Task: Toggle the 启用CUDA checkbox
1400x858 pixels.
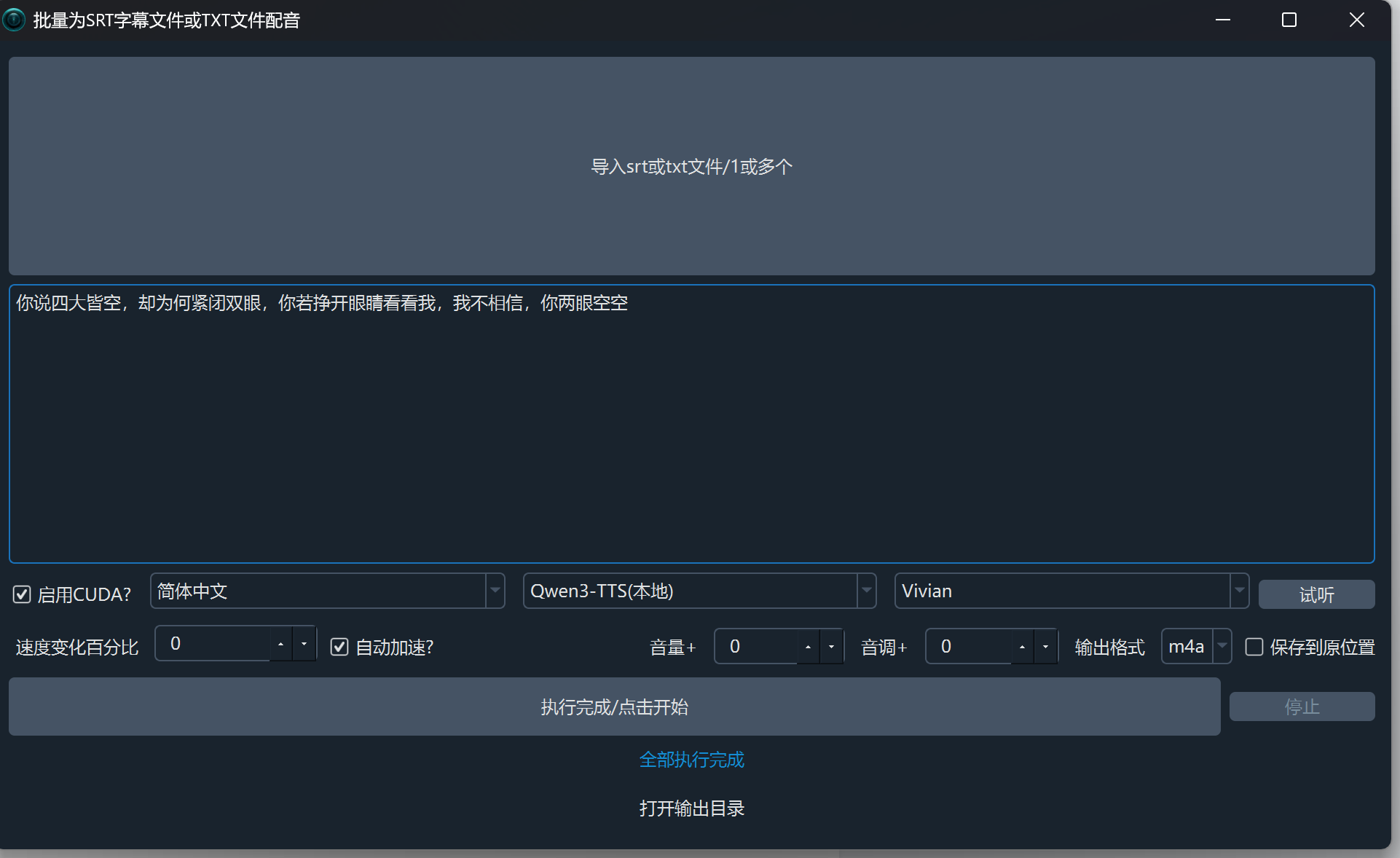Action: click(x=22, y=594)
